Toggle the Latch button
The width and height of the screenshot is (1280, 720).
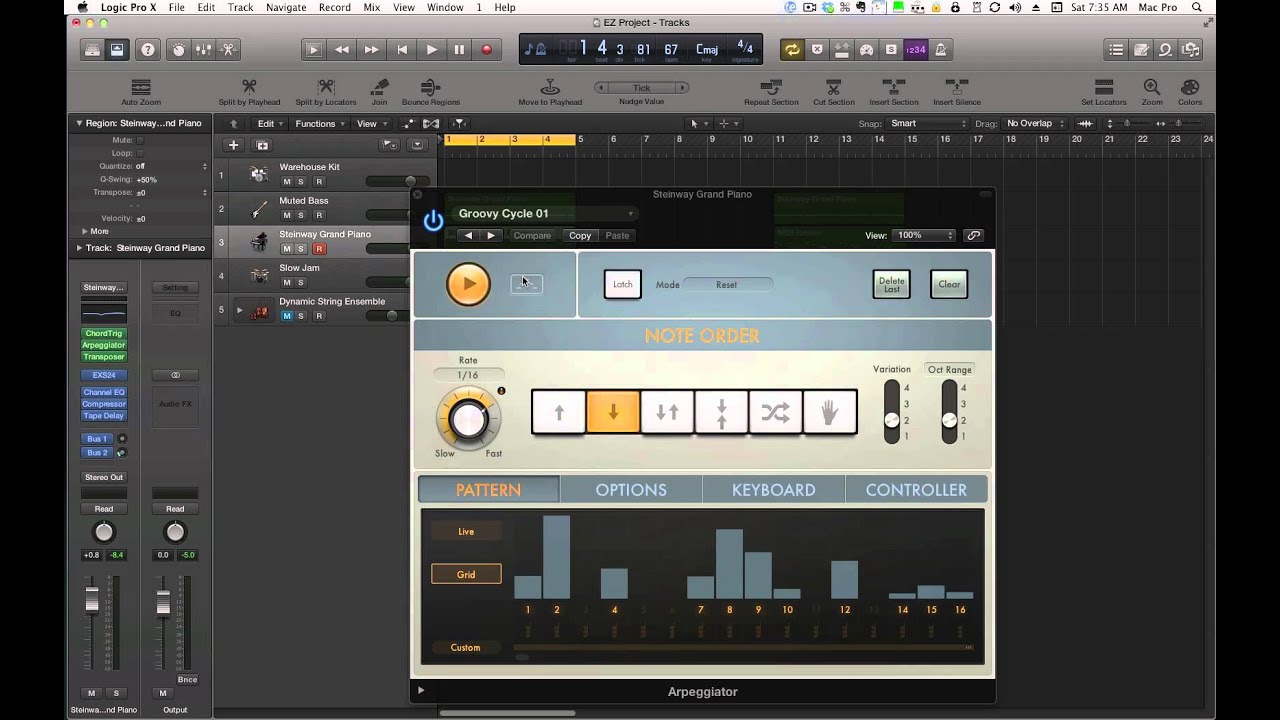click(x=622, y=284)
